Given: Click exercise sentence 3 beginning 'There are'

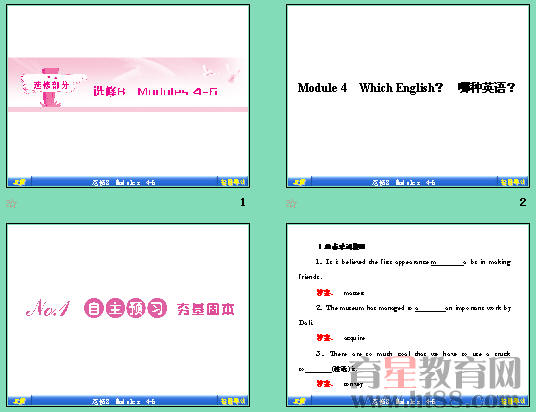Looking at the screenshot, I should point(405,361).
